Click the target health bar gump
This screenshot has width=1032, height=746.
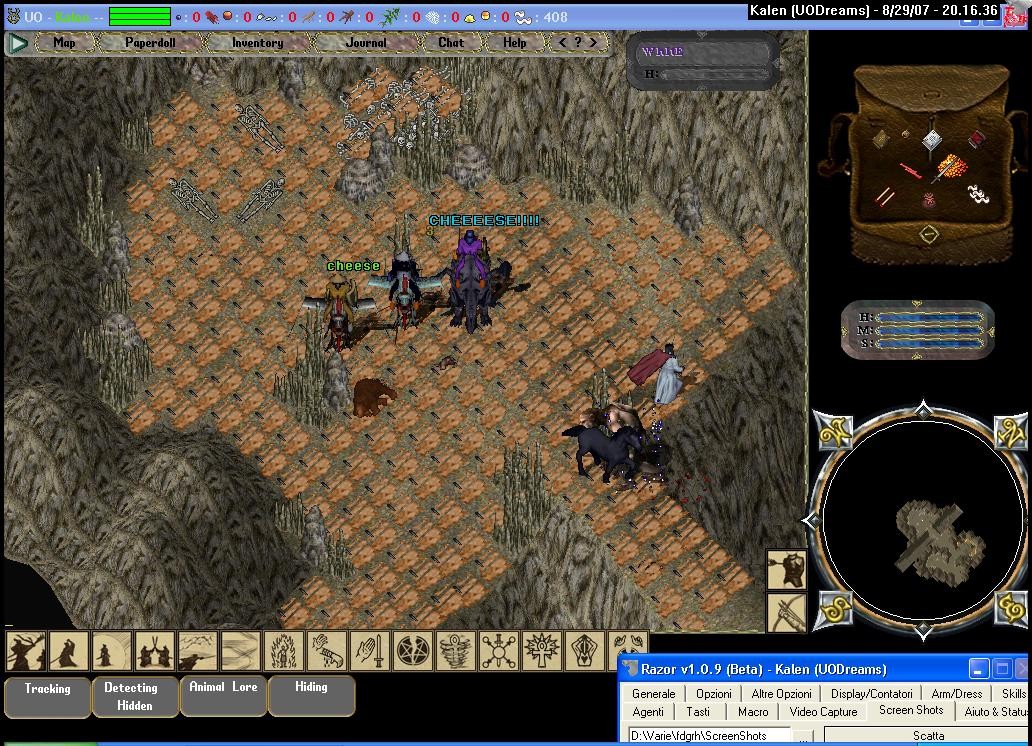click(703, 61)
